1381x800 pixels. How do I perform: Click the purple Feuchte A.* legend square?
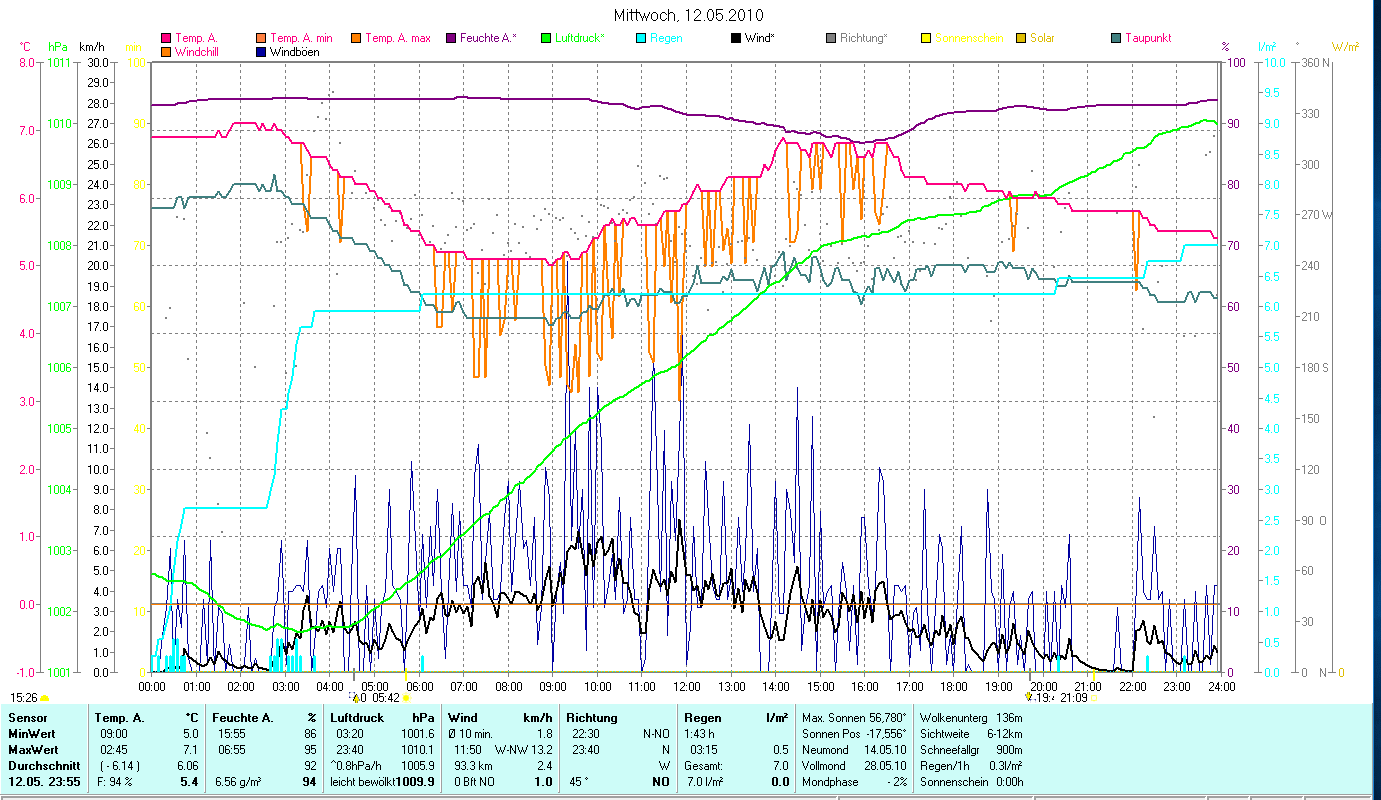point(451,38)
